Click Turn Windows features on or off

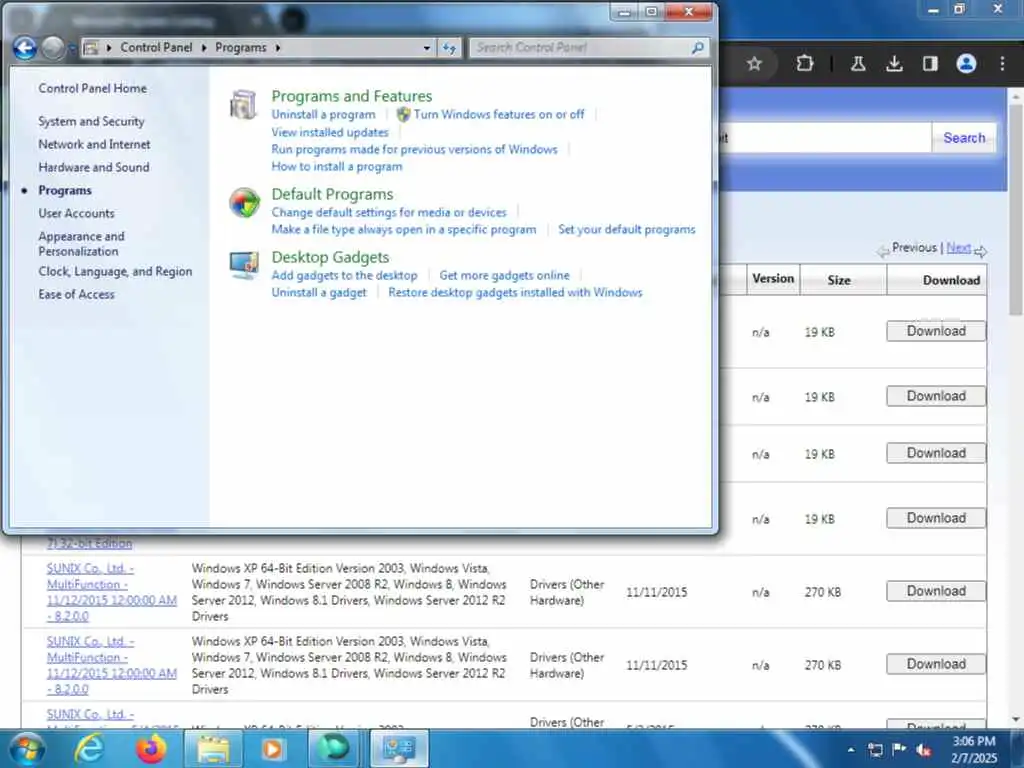(499, 114)
